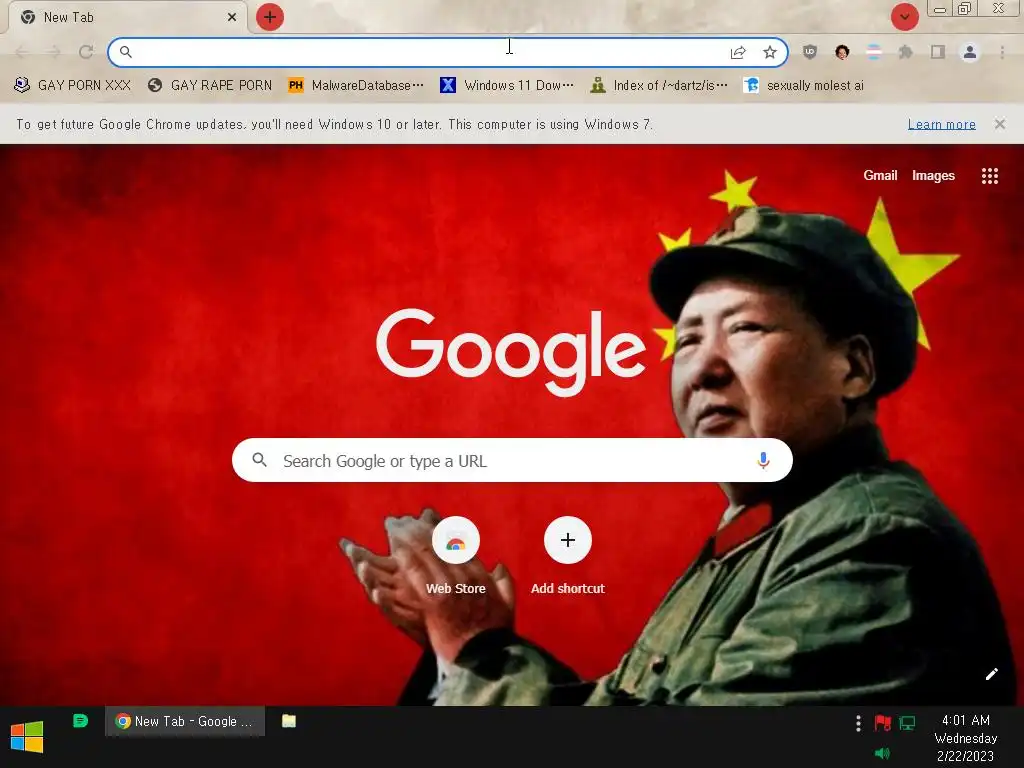Image resolution: width=1024 pixels, height=768 pixels.
Task: Close the New Tab tab
Action: click(x=232, y=18)
